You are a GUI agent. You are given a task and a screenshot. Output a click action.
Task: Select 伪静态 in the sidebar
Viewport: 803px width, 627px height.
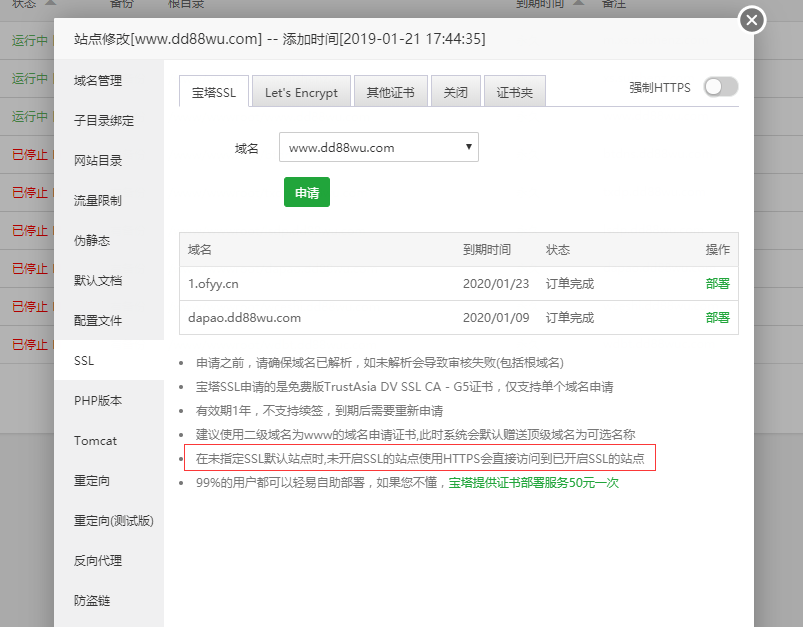click(92, 241)
